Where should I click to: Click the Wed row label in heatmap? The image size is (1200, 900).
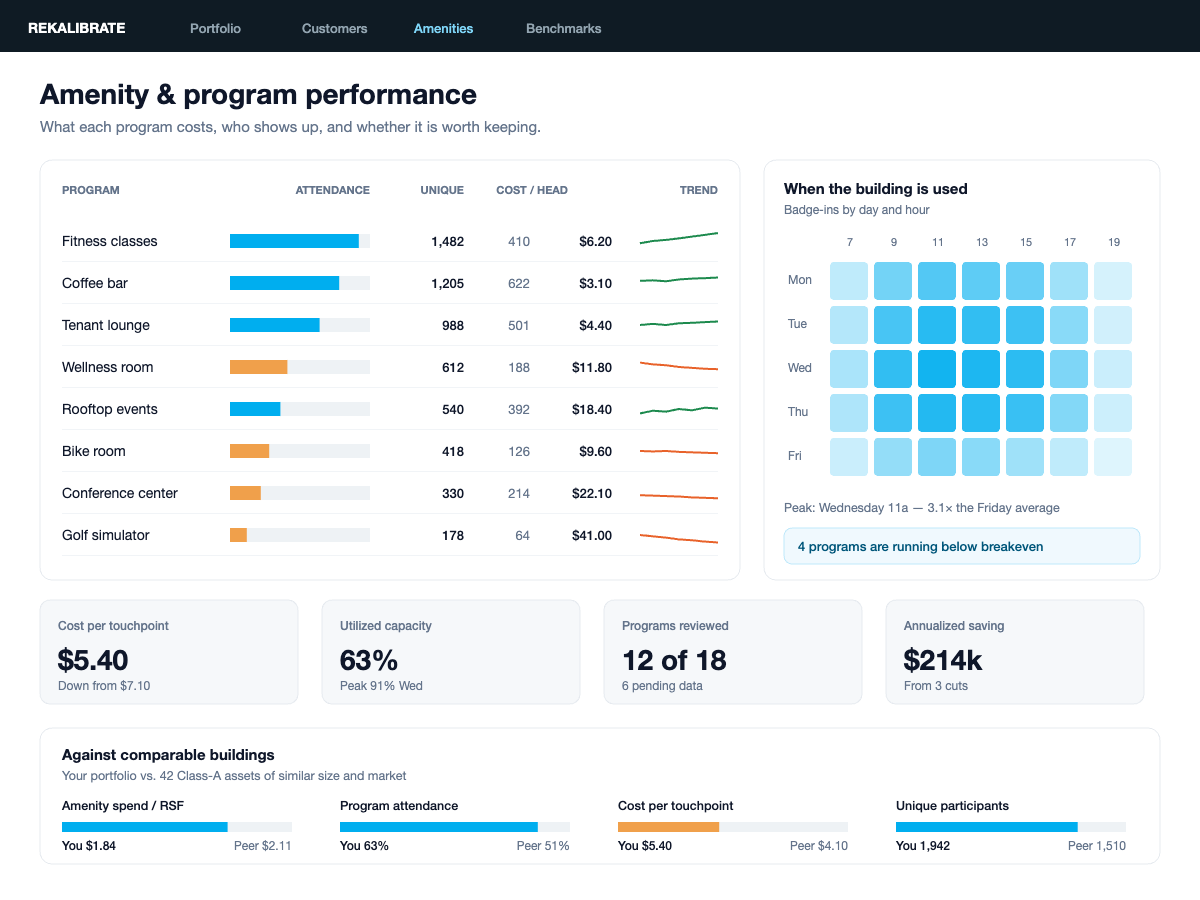click(800, 368)
